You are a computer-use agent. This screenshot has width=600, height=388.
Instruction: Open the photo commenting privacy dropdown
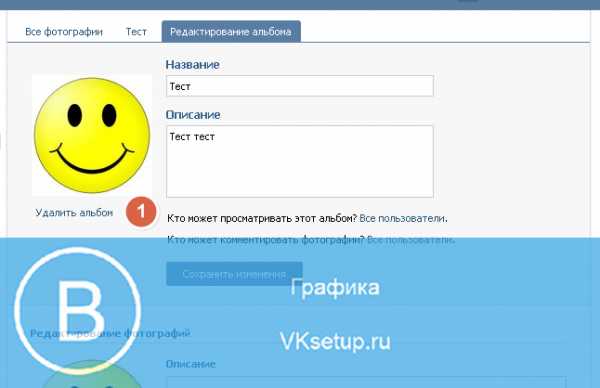click(410, 240)
